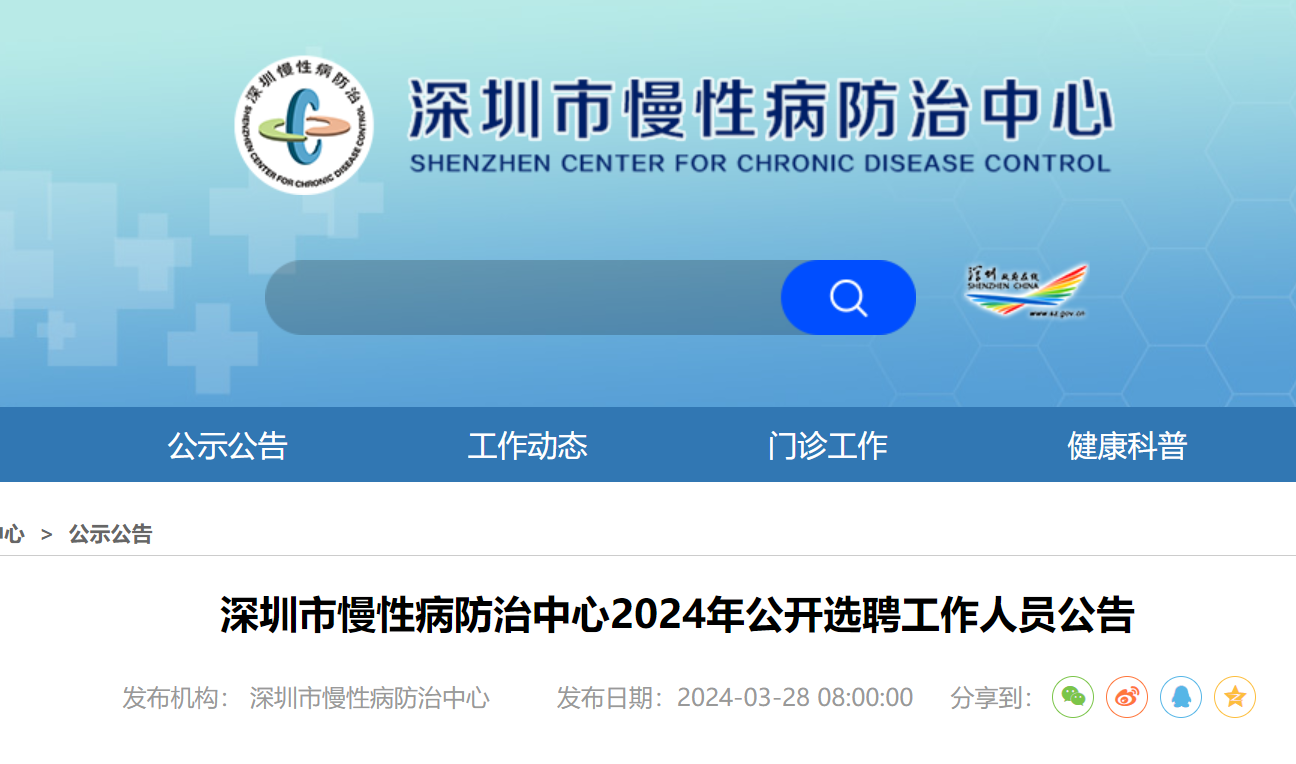Click the 2024年公开选聘工作人员公告 article title
Viewport: 1296px width, 764px height.
pos(677,615)
